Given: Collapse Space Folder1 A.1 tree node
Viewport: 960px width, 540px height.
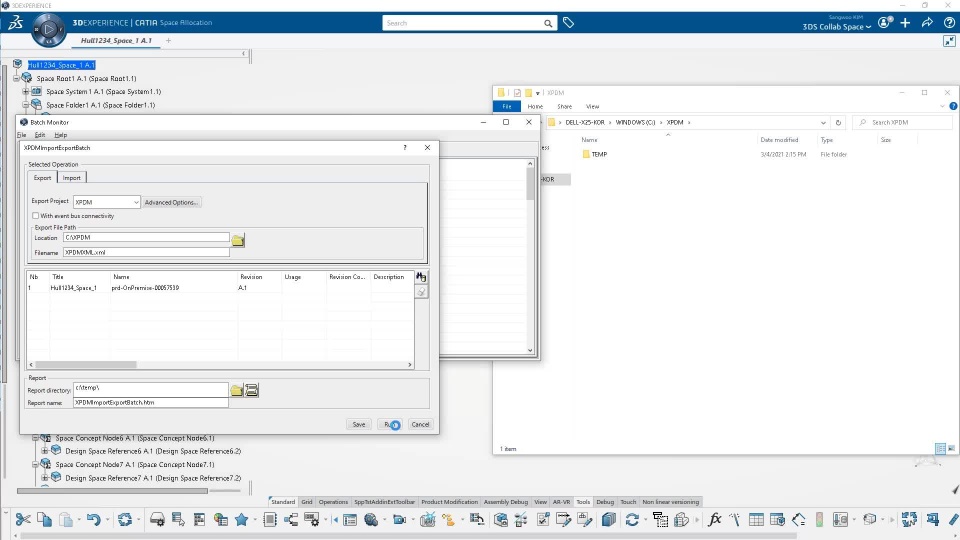Looking at the screenshot, I should tap(26, 105).
